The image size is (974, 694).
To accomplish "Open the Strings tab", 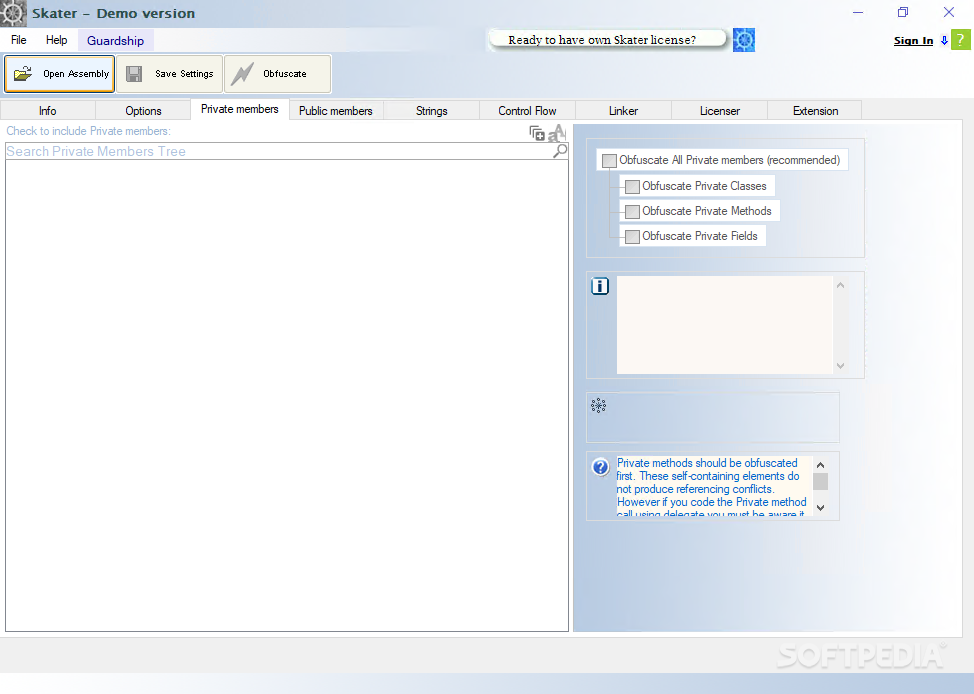I will point(432,111).
